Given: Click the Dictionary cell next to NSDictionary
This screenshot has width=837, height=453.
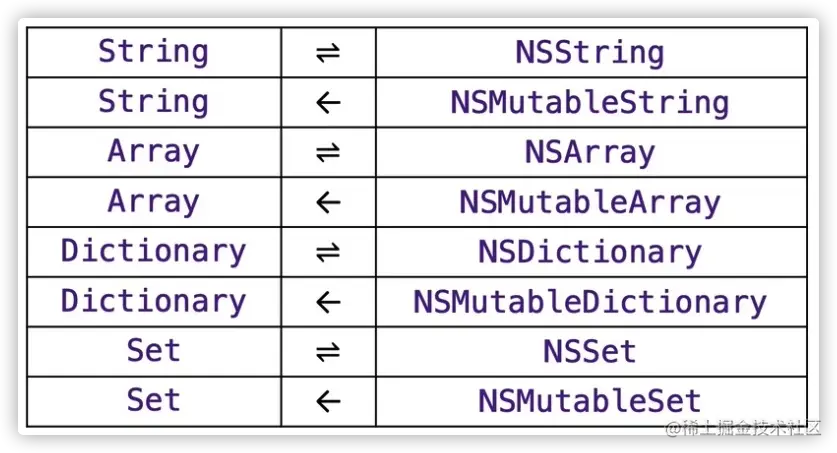Looking at the screenshot, I should coord(154,252).
